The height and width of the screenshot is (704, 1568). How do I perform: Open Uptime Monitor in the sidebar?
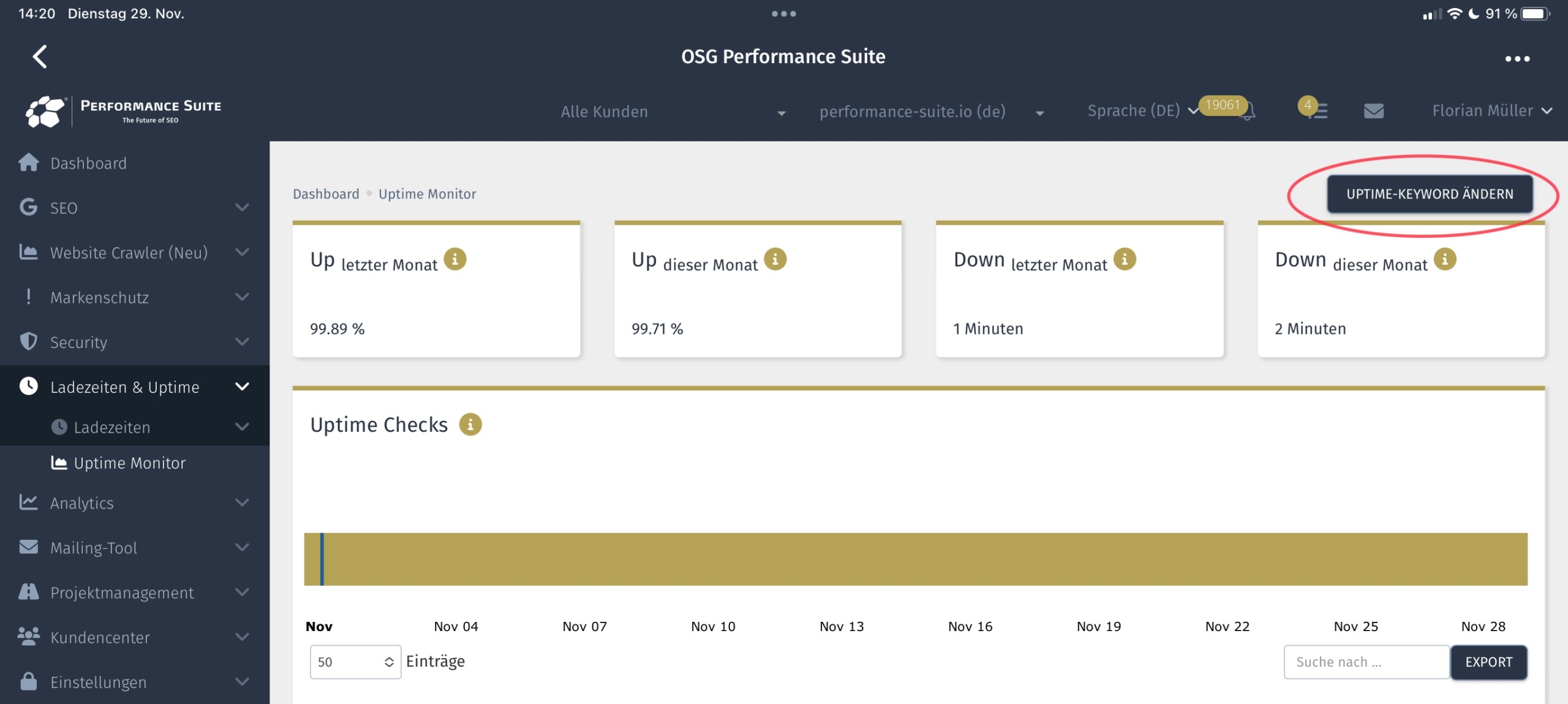[135, 463]
